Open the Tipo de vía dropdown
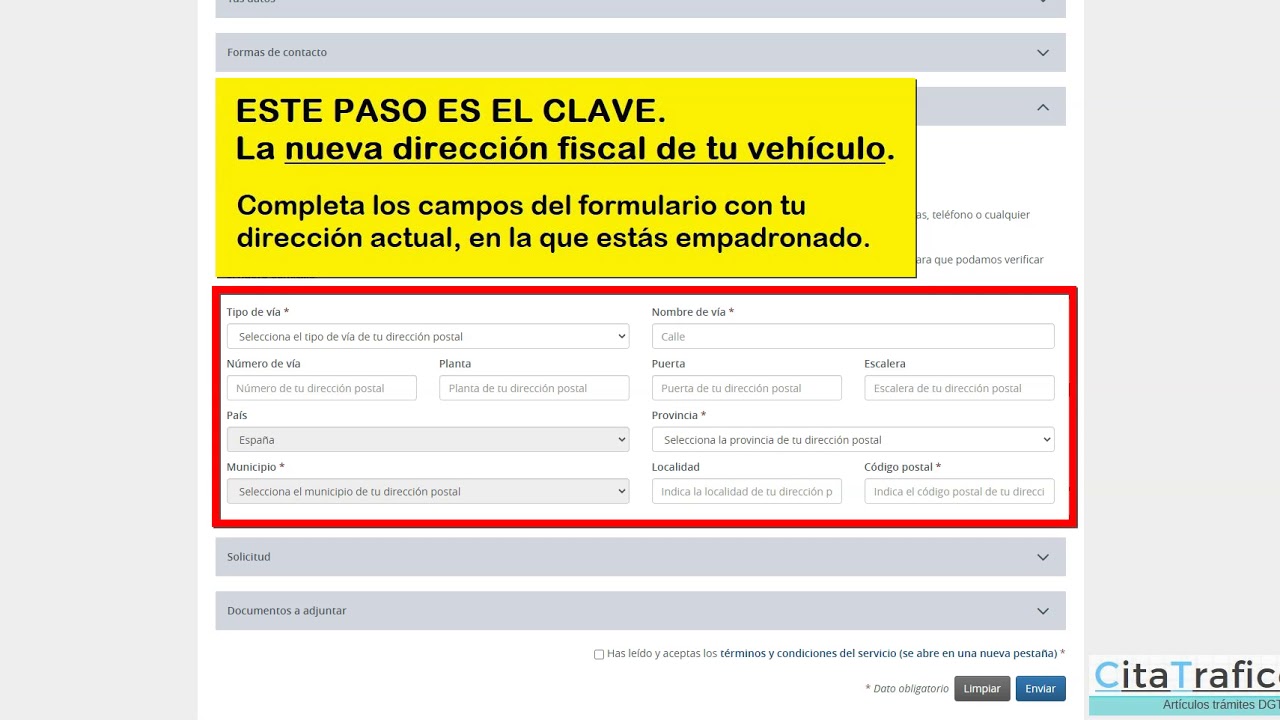This screenshot has height=720, width=1280. coord(427,337)
